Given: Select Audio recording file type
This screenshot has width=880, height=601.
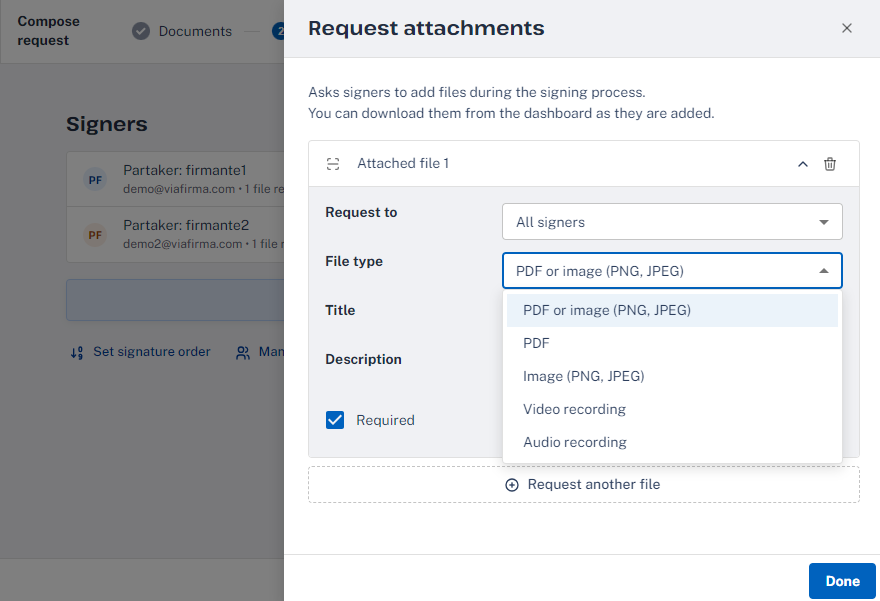Looking at the screenshot, I should point(672,442).
